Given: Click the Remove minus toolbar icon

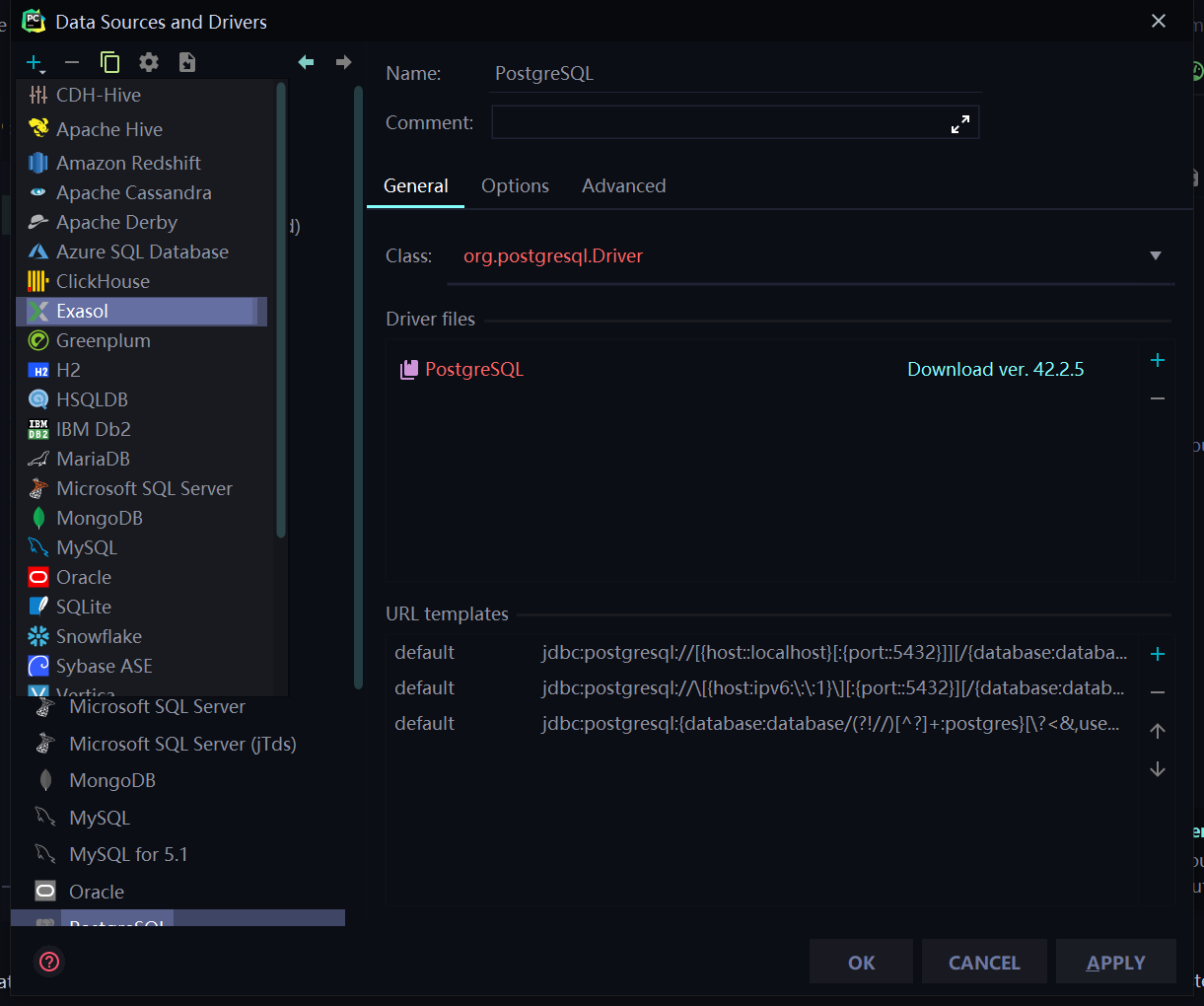Looking at the screenshot, I should click(x=72, y=62).
